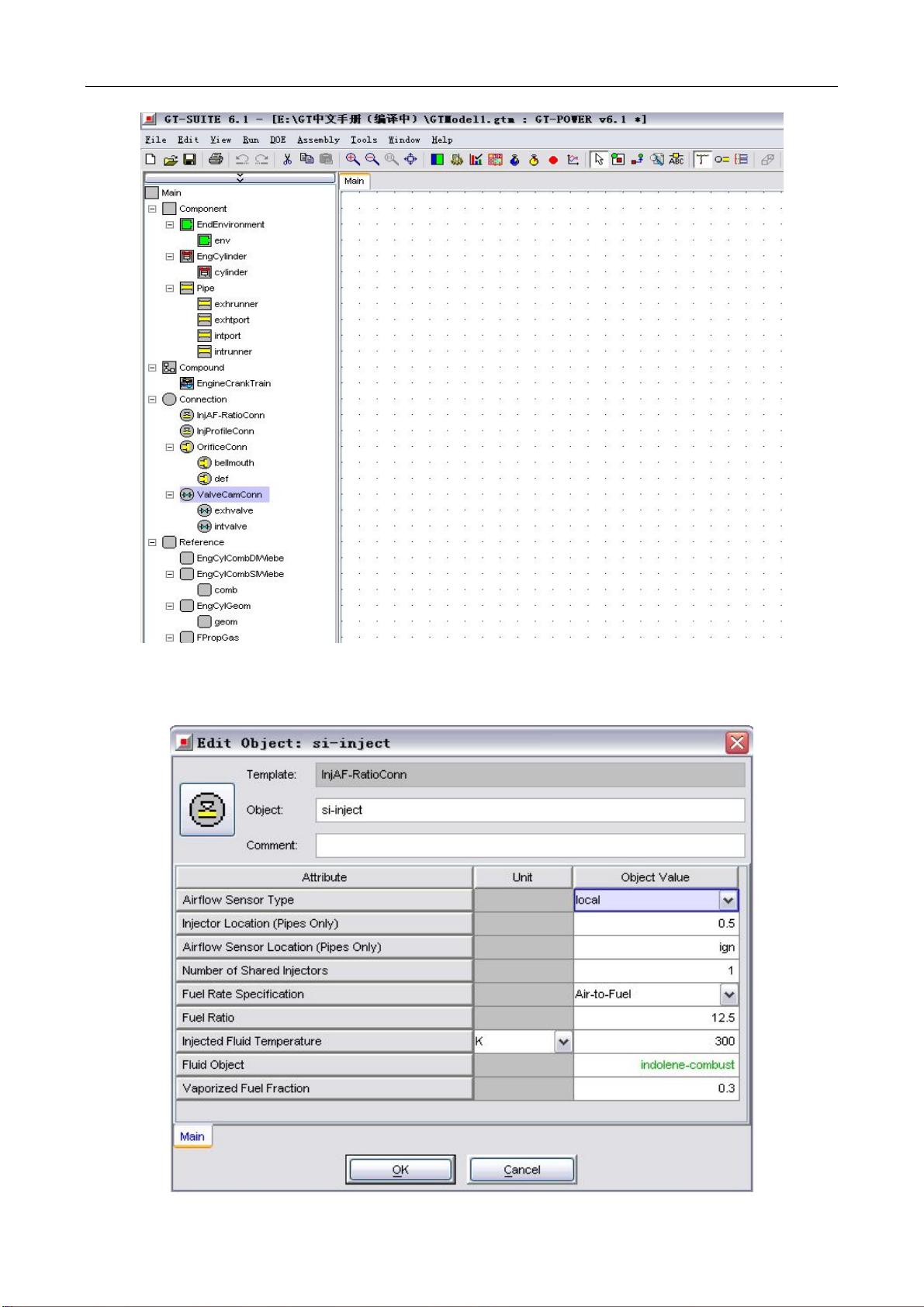Click the Print icon in toolbar
924x1307 pixels.
(x=216, y=160)
